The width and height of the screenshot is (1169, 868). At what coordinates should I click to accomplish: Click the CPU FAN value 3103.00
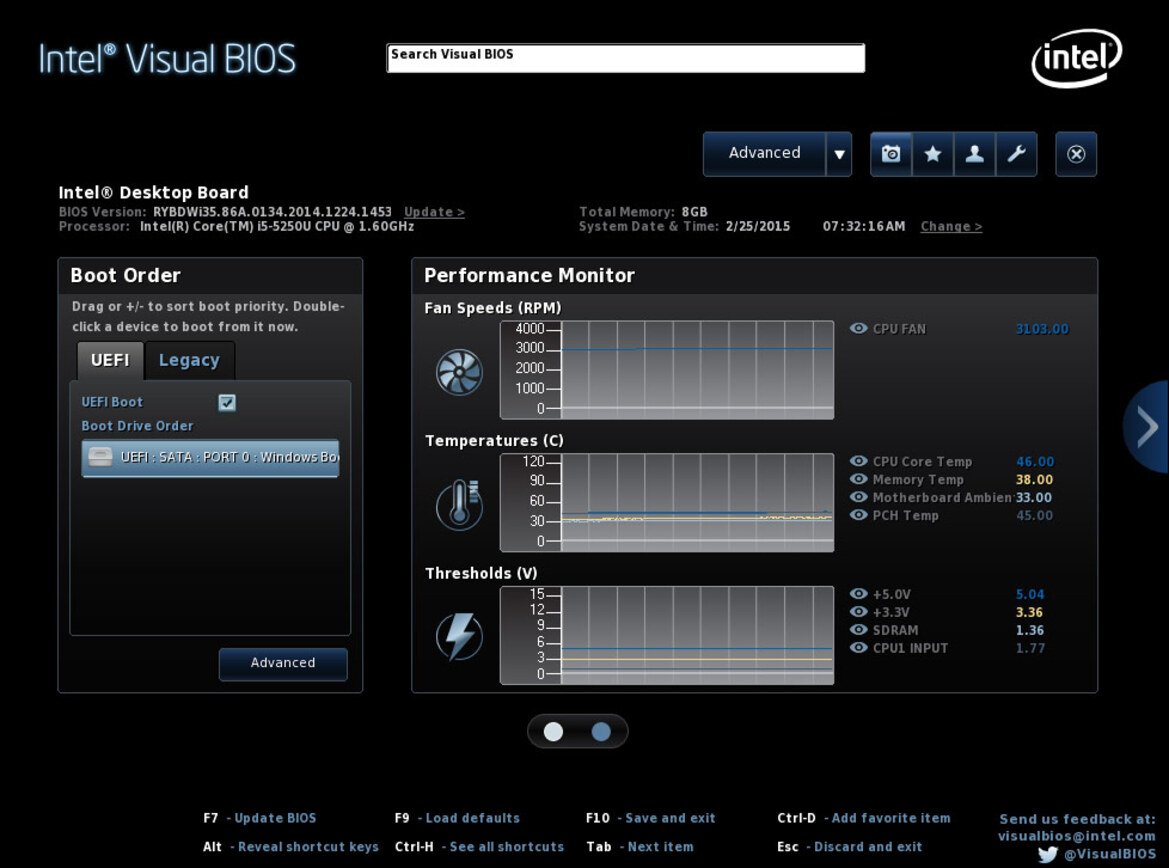tap(1042, 329)
